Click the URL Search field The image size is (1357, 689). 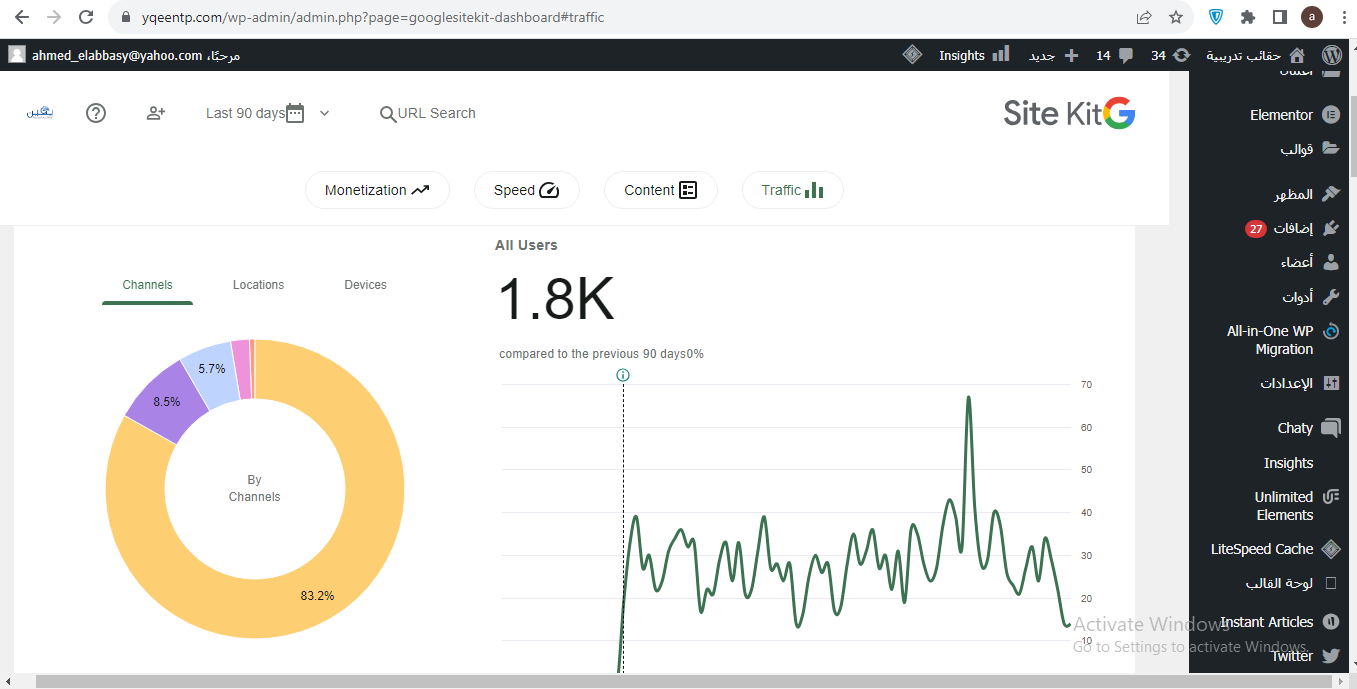[428, 113]
